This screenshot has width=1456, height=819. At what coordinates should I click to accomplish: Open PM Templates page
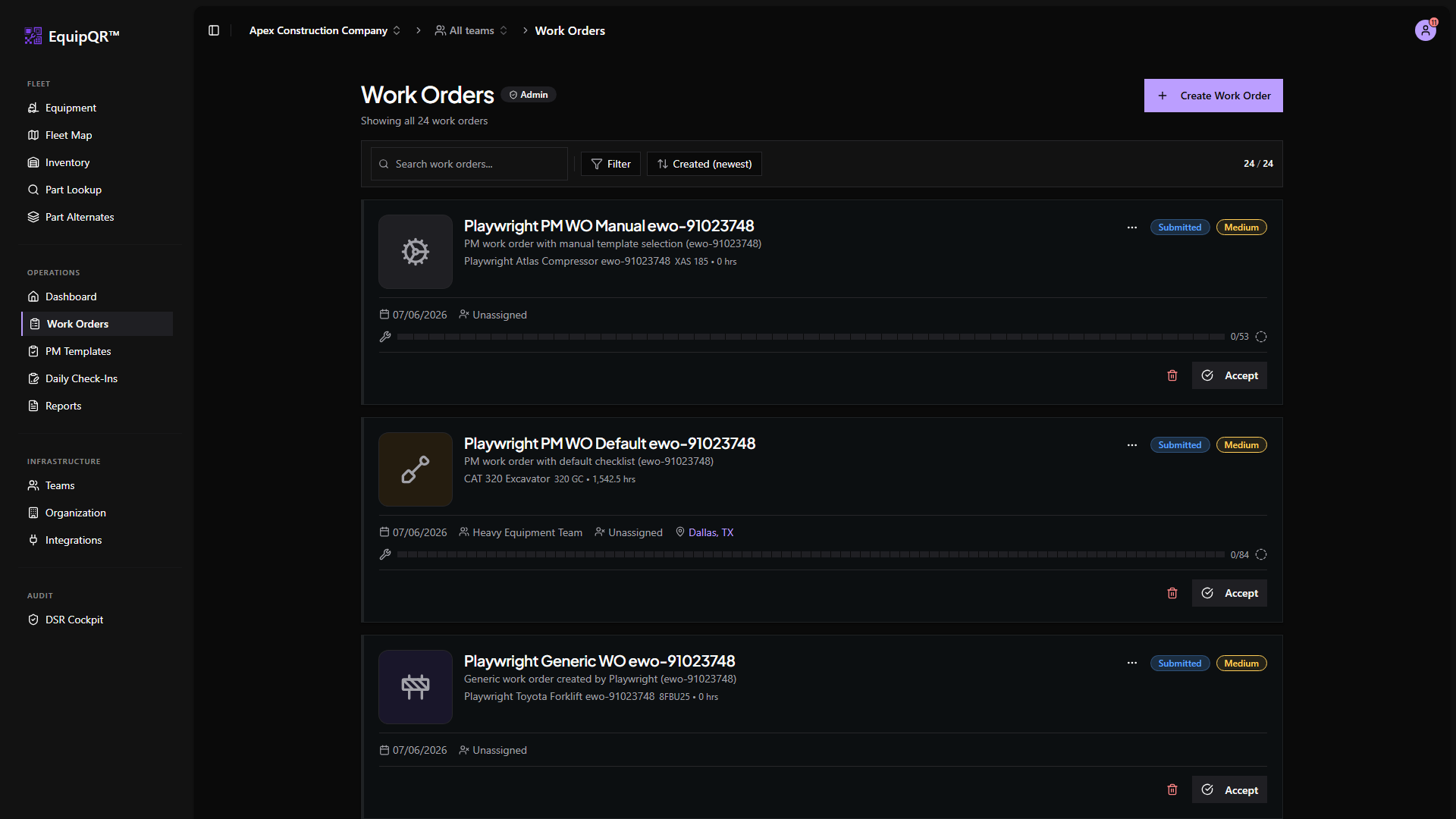(97, 351)
